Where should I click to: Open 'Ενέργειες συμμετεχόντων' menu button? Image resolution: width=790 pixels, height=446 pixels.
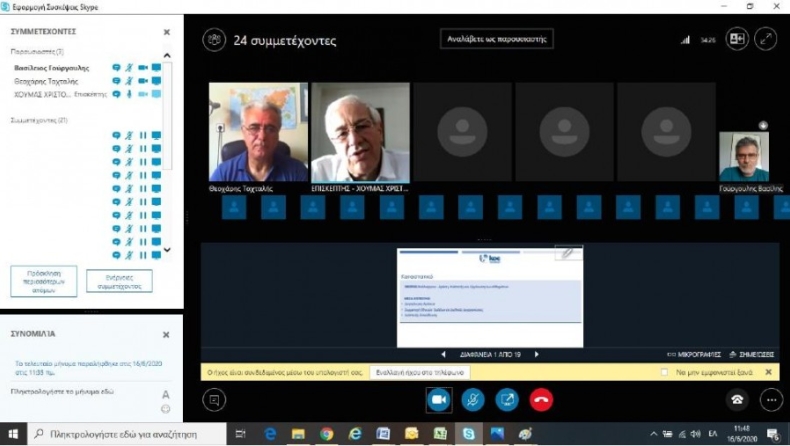[119, 280]
